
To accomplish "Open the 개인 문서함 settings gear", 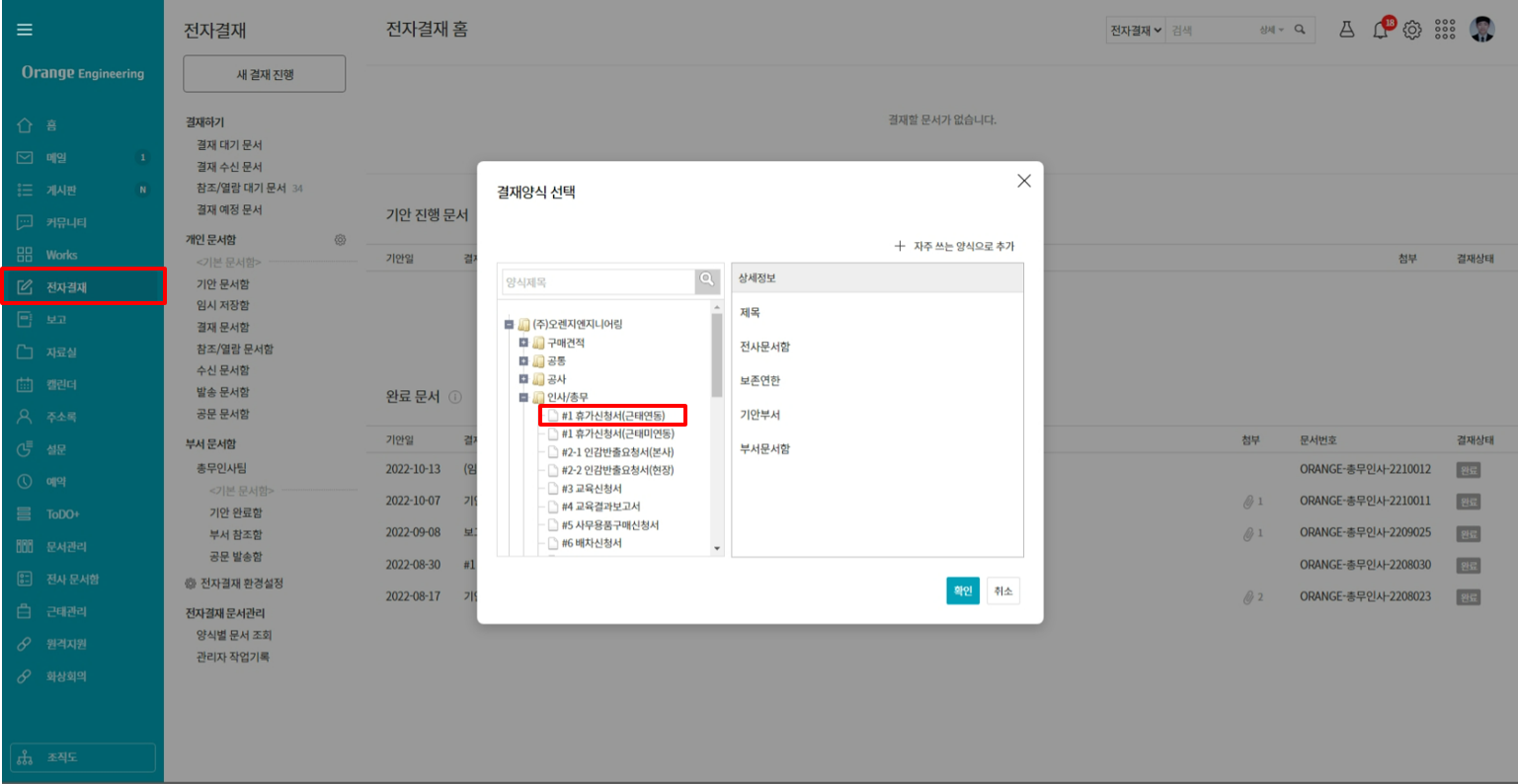I will click(x=340, y=240).
